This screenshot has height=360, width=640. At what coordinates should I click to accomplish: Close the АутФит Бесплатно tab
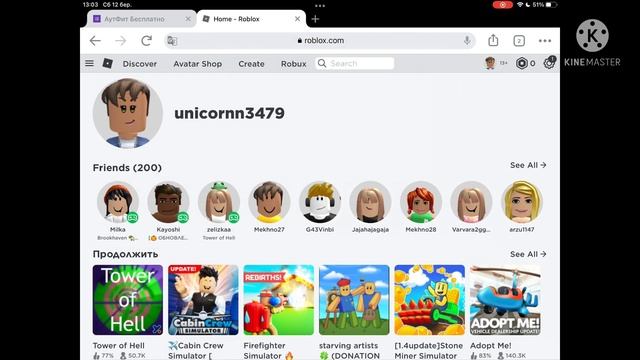click(188, 19)
